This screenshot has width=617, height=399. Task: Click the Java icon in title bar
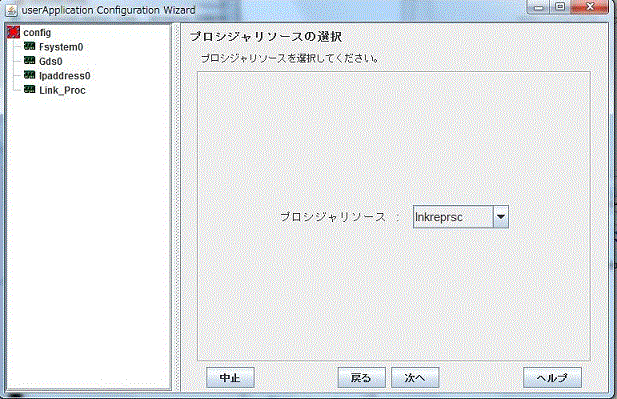click(11, 10)
